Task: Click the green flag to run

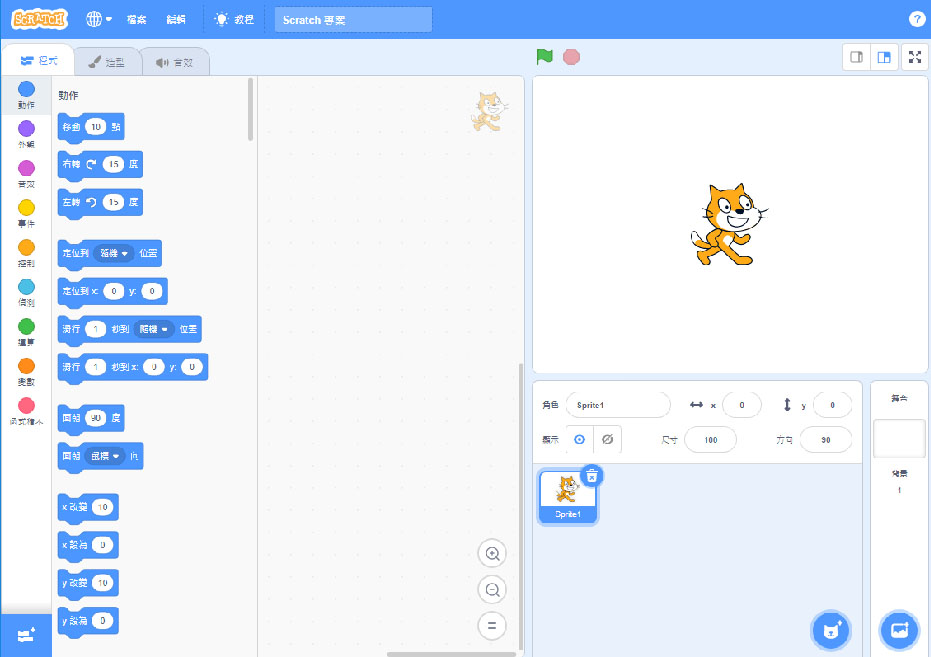Action: pos(544,56)
